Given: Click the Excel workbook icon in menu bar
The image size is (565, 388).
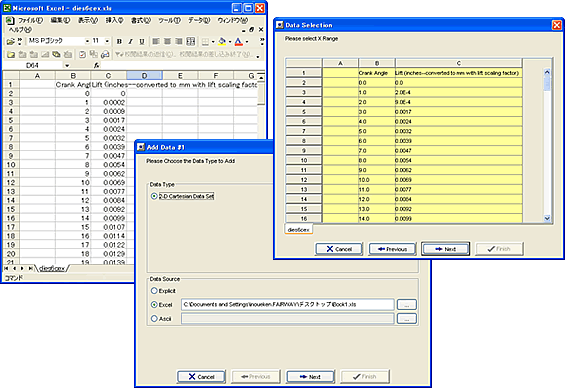Looking at the screenshot, I should click(x=9, y=20).
